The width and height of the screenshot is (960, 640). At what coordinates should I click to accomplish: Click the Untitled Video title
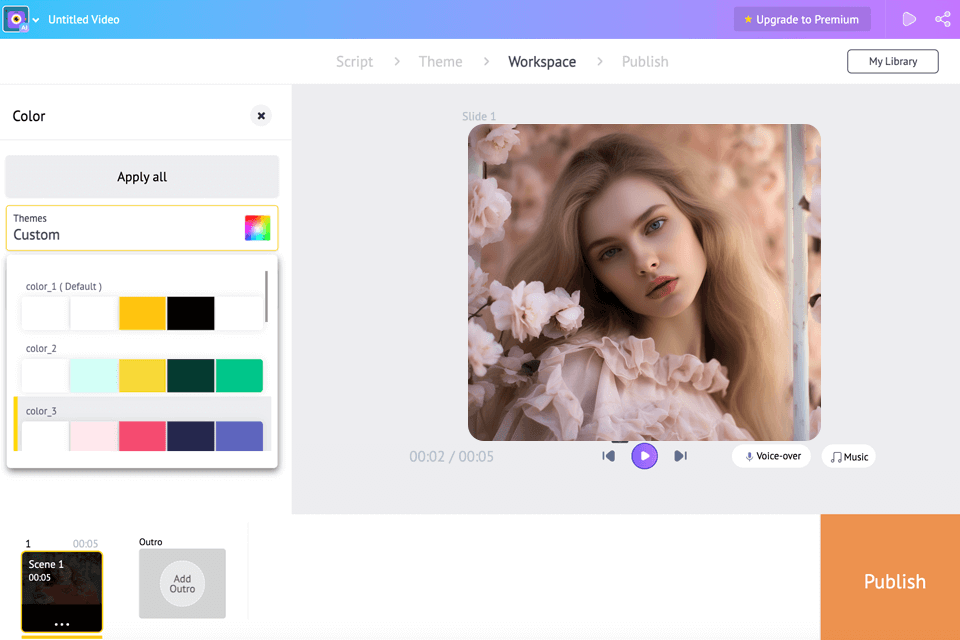point(84,20)
